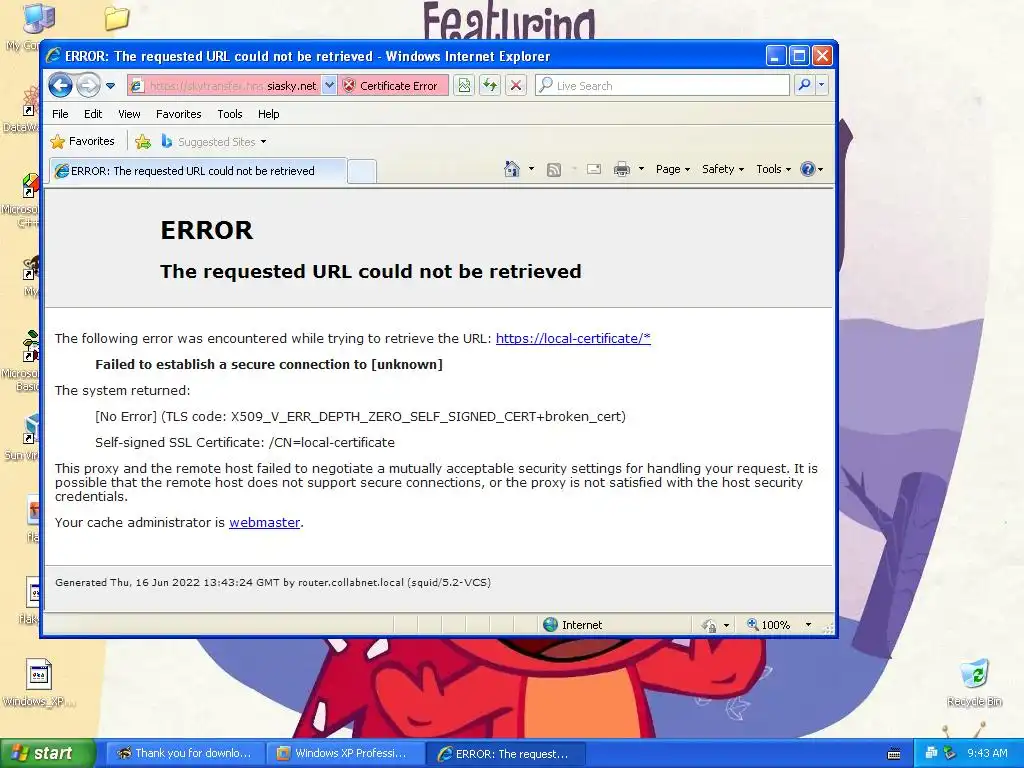Click the X509 TLS code error text

tap(360, 417)
